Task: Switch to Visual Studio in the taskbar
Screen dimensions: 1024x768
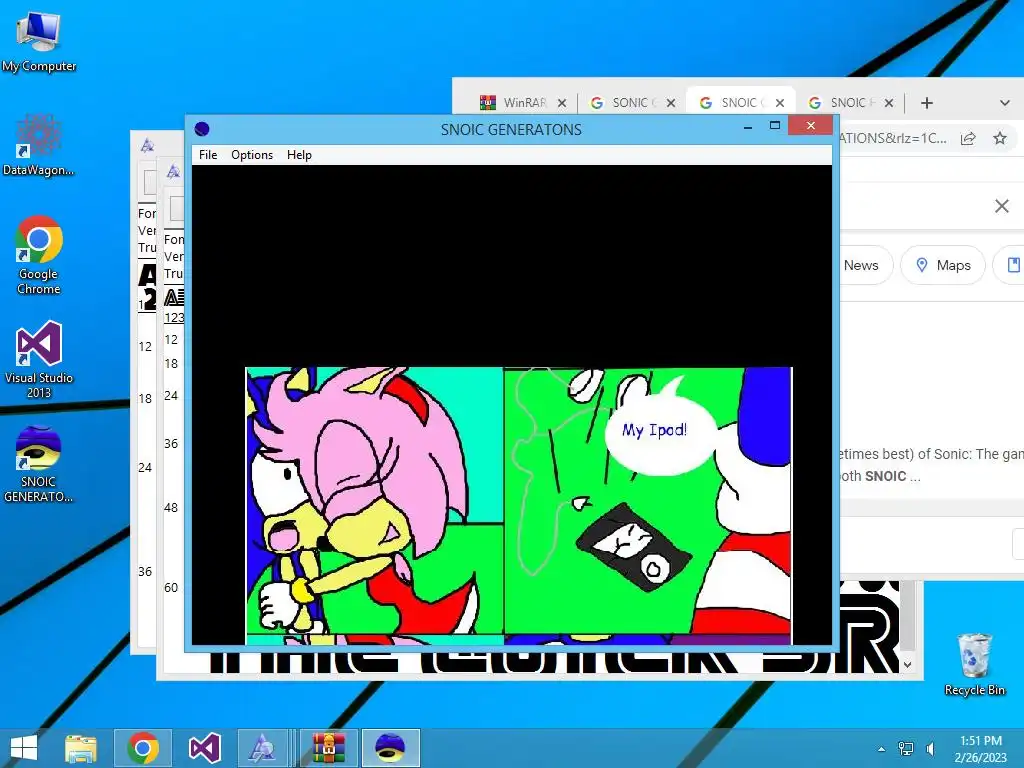Action: coord(204,748)
